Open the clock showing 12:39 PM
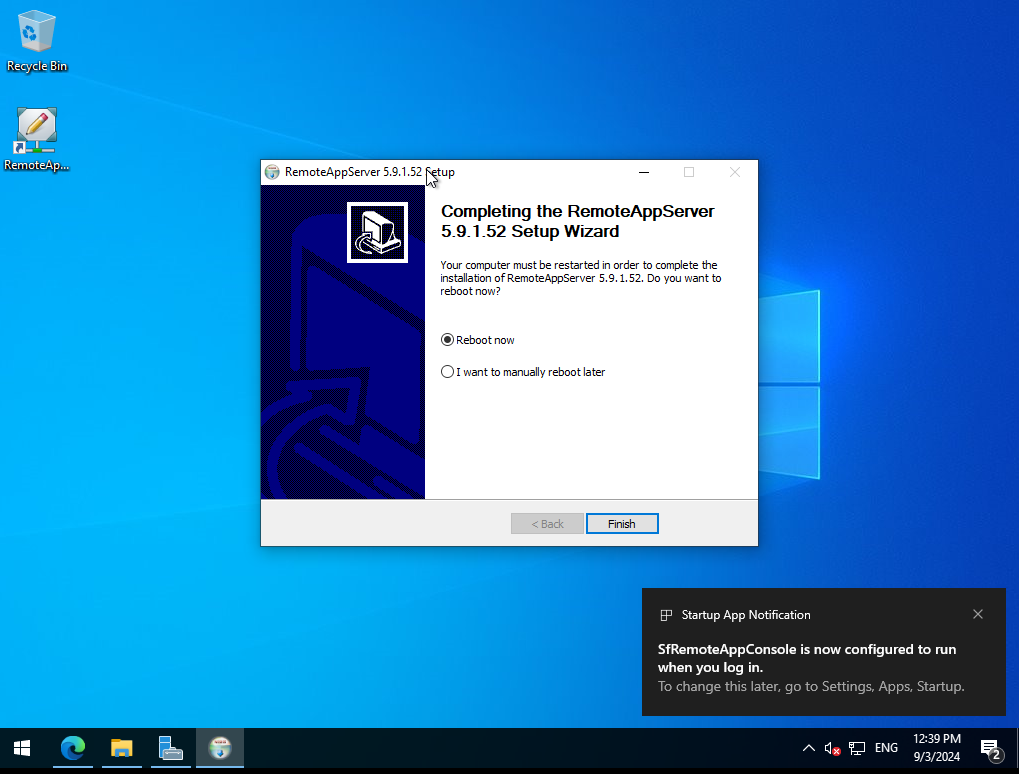Screen dimensions: 1019x774 (x=936, y=747)
